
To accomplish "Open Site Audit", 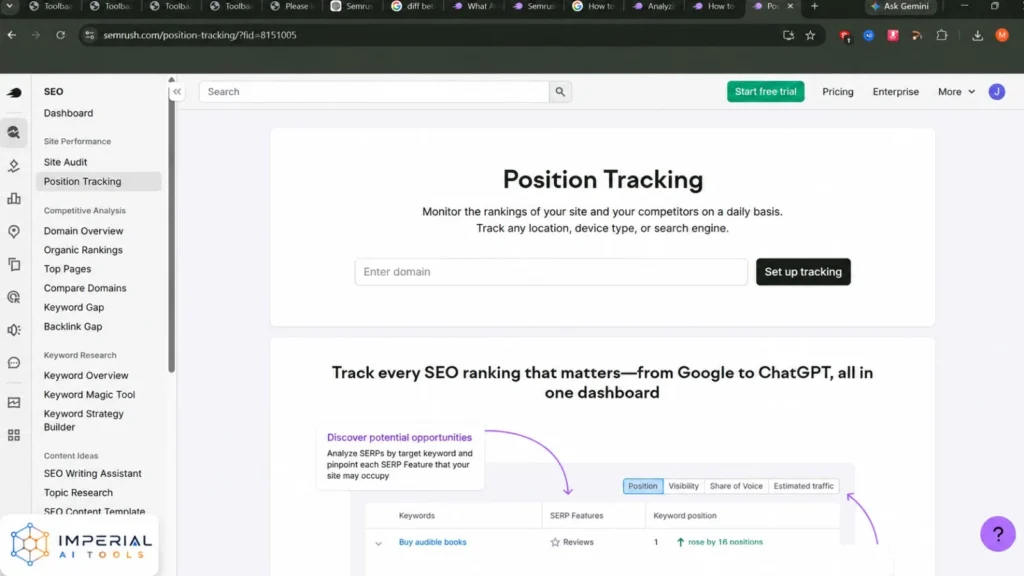I will 65,162.
